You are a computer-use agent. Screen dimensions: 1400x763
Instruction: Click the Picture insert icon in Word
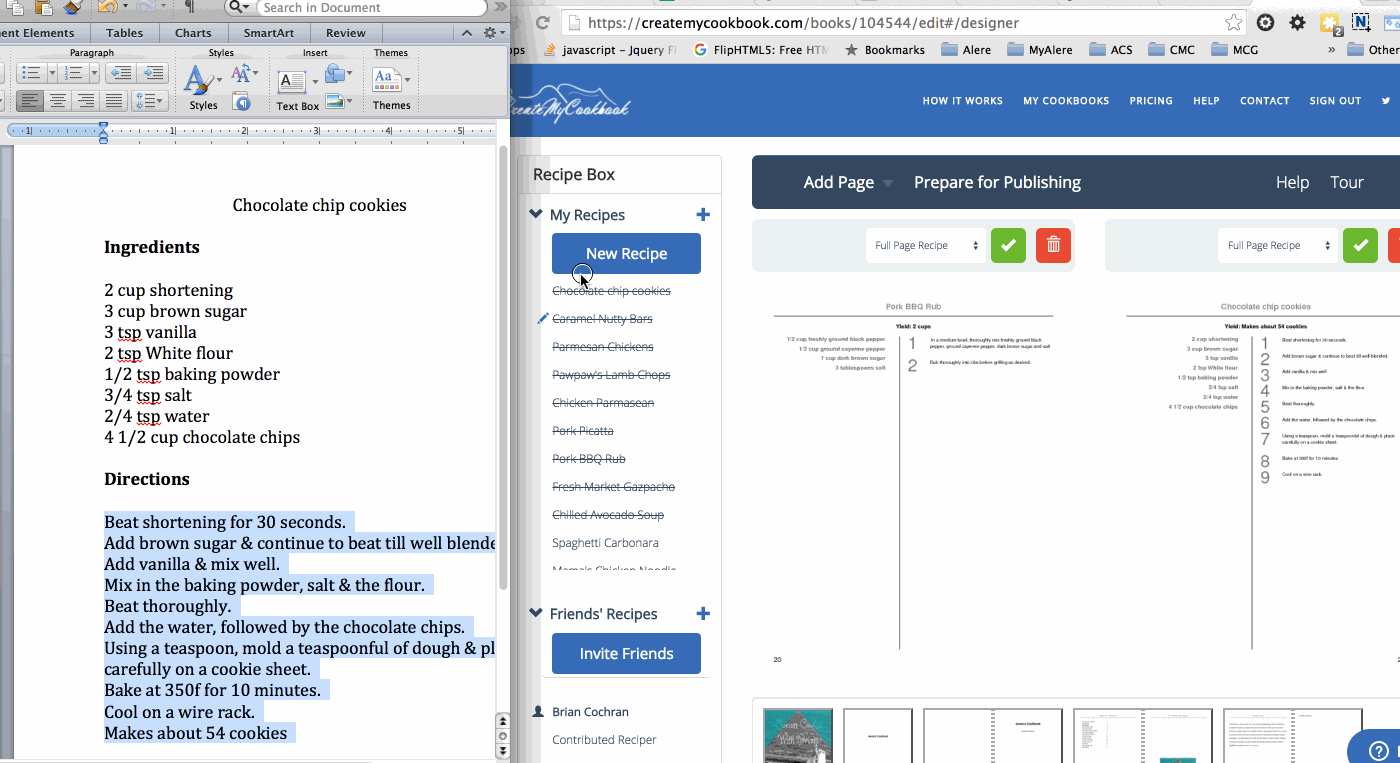point(335,101)
